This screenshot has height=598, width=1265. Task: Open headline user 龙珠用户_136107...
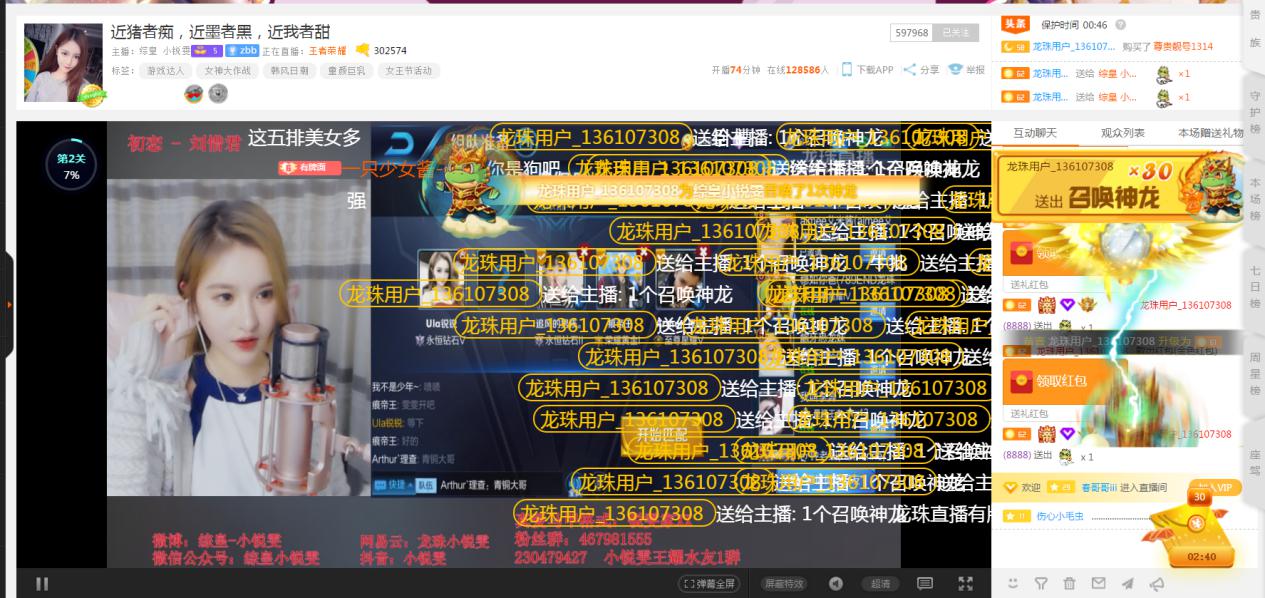click(1073, 46)
